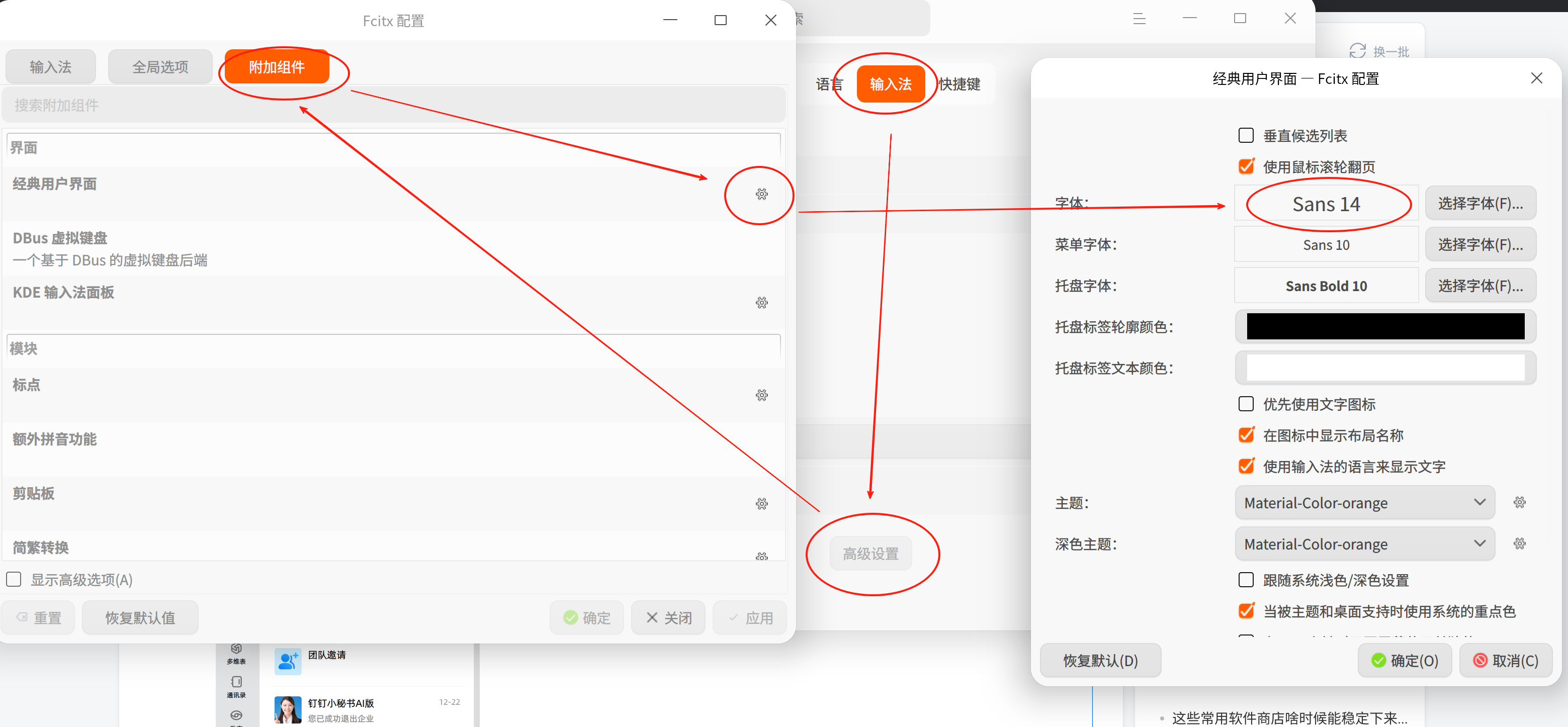Open settings gear for KDE 输入法面板
This screenshot has width=1568, height=727.
(761, 302)
